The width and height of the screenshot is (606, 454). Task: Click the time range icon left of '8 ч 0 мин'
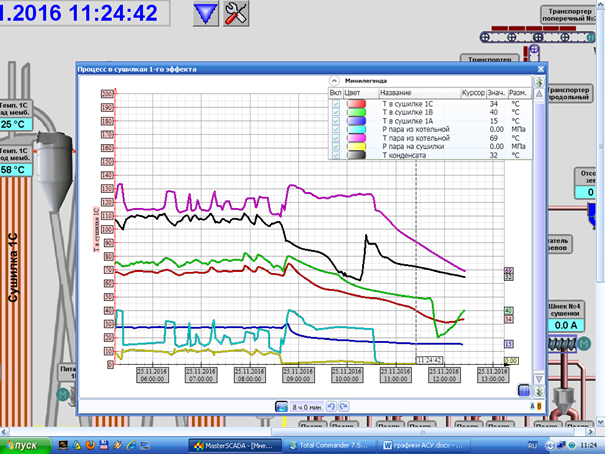click(282, 406)
